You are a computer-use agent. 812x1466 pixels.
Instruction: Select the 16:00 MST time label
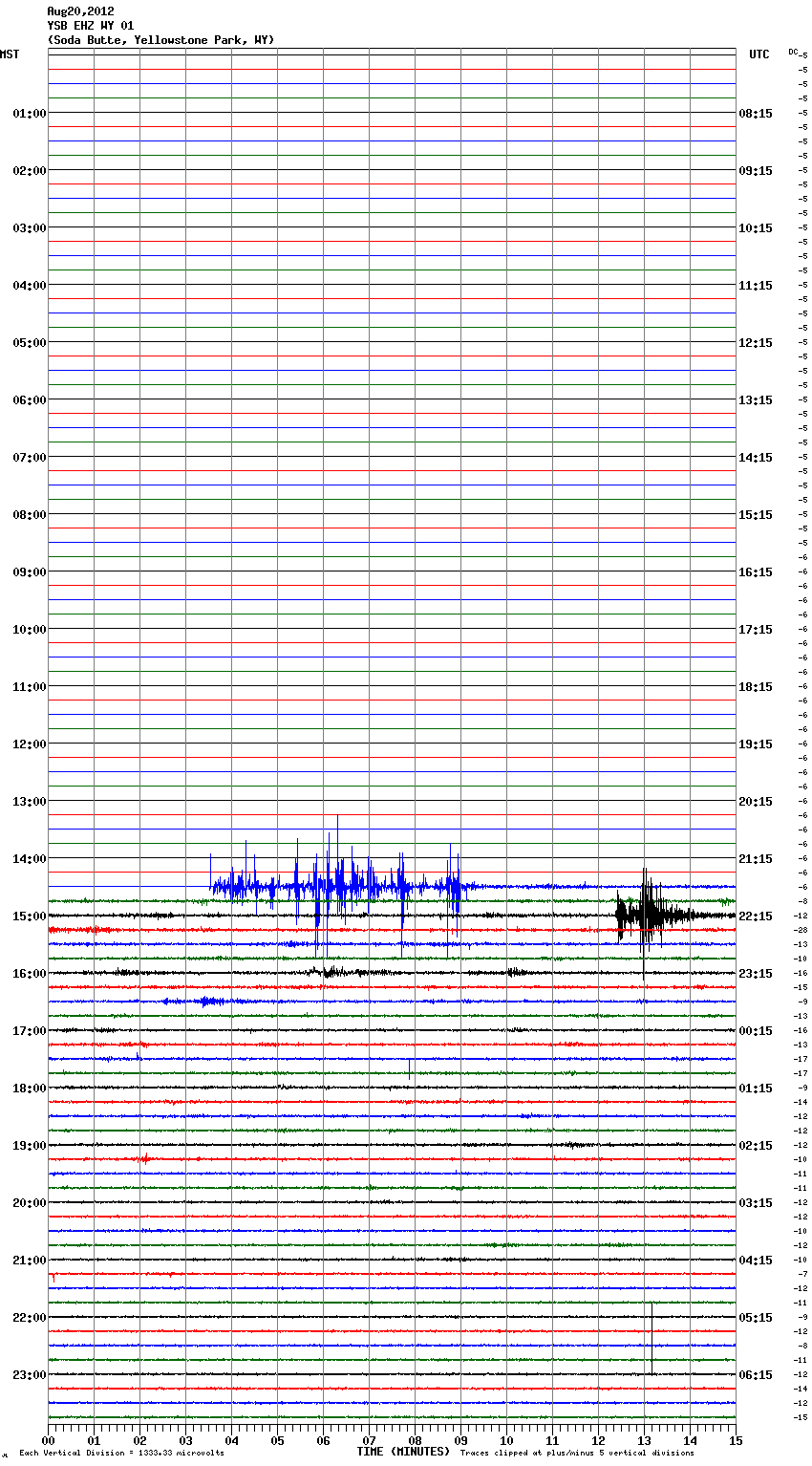[30, 974]
